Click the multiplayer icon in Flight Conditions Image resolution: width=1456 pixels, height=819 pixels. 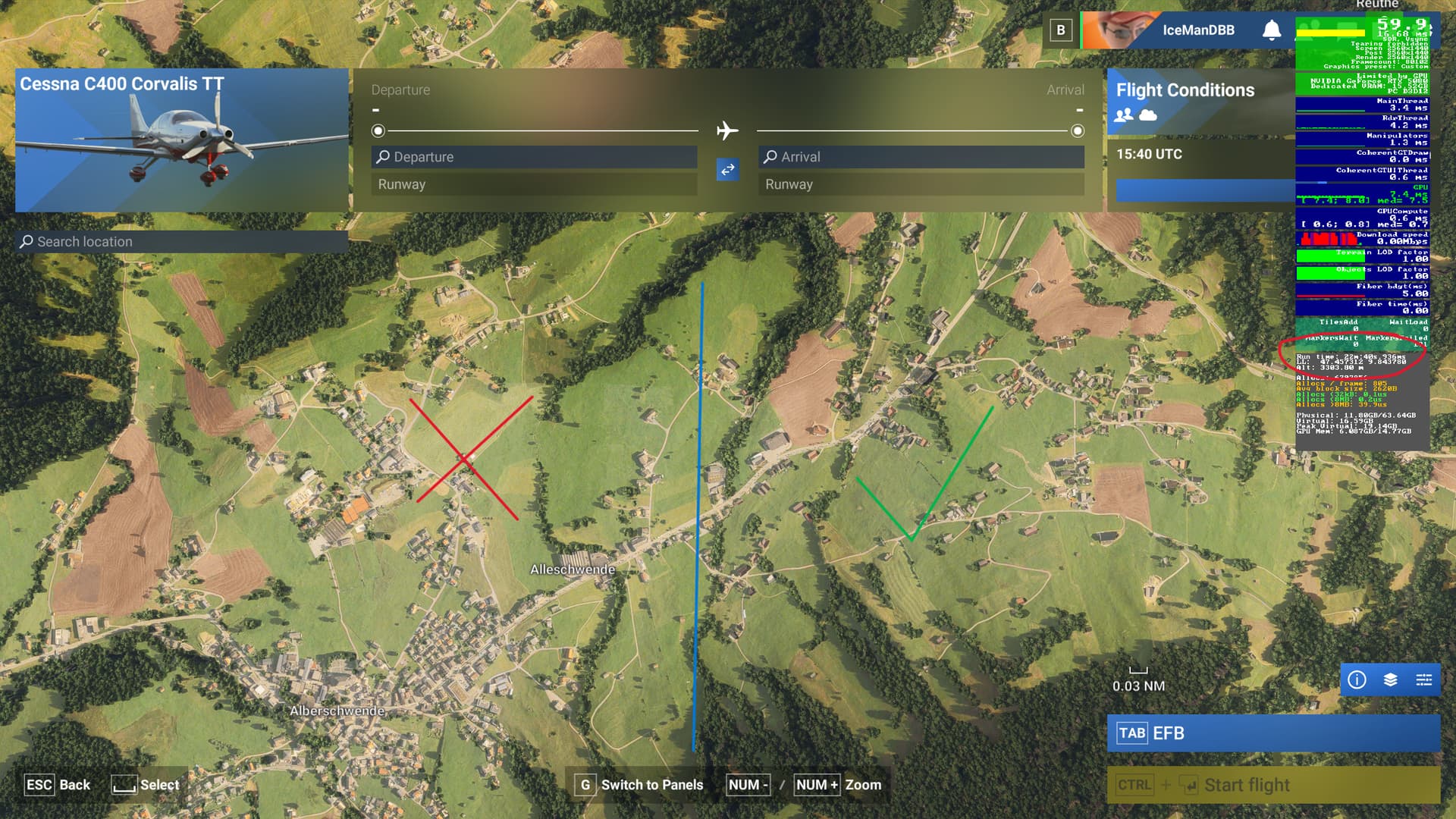pos(1124,115)
